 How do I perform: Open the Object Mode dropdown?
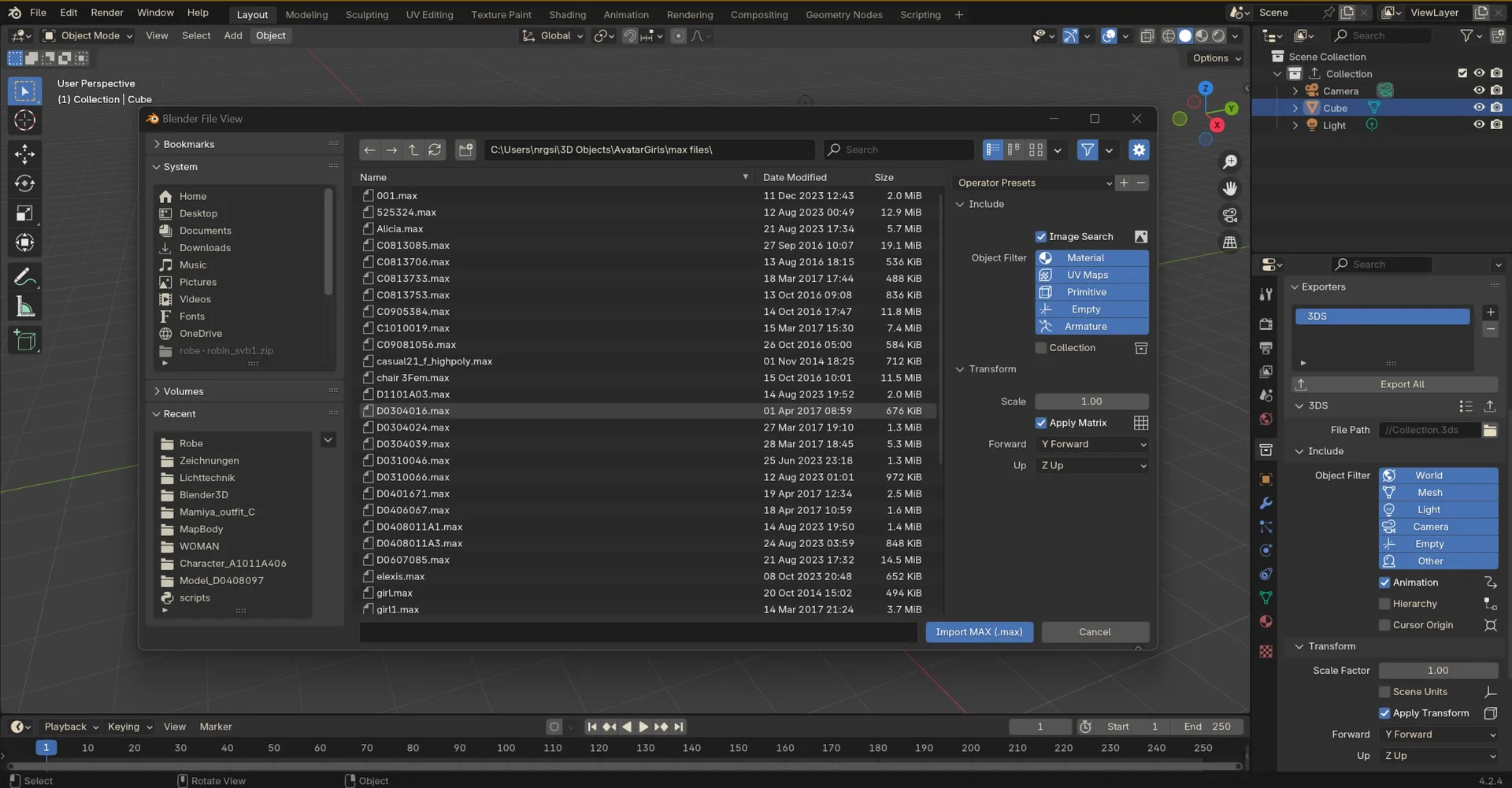point(87,35)
